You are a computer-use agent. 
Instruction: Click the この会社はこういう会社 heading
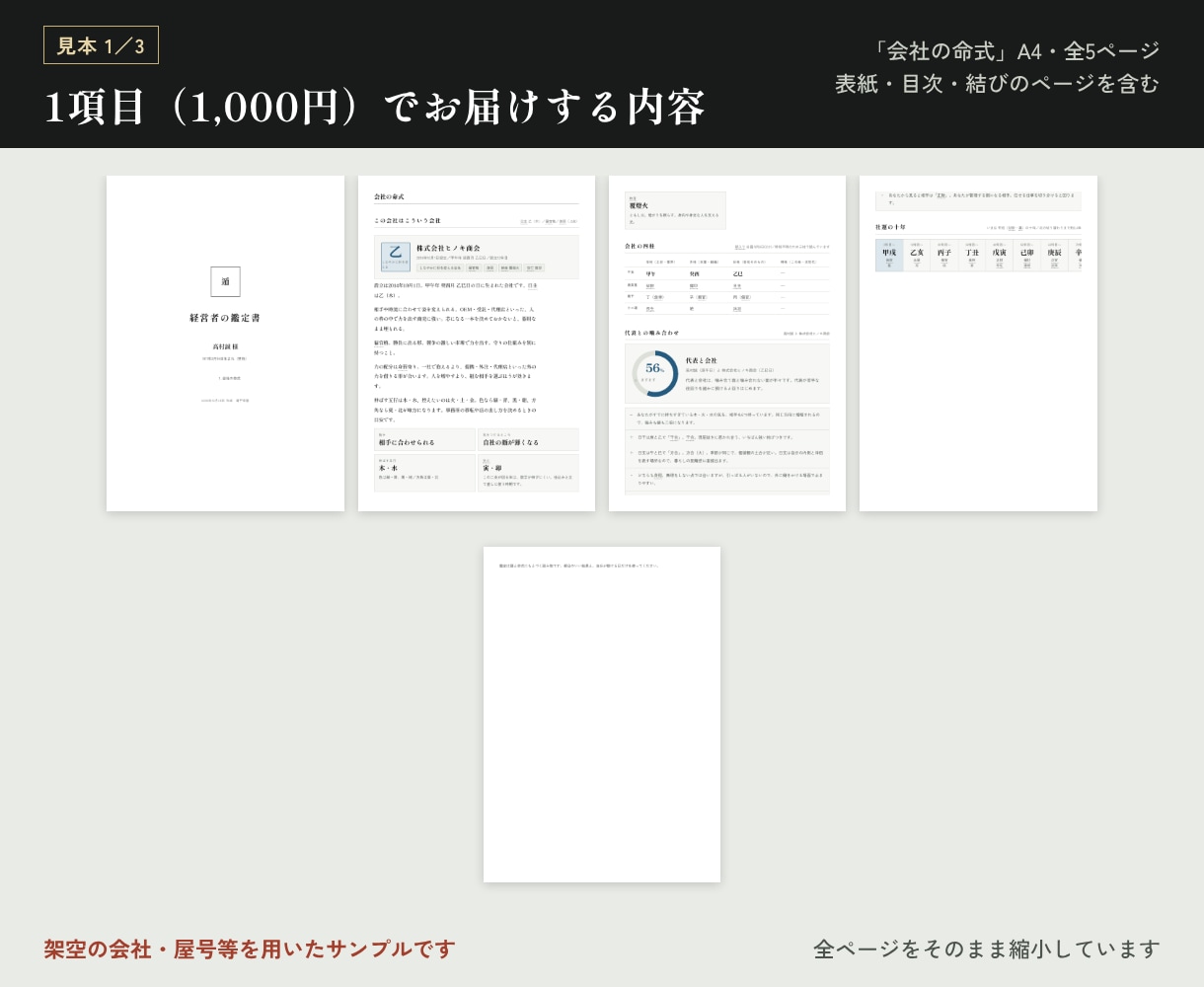point(408,220)
